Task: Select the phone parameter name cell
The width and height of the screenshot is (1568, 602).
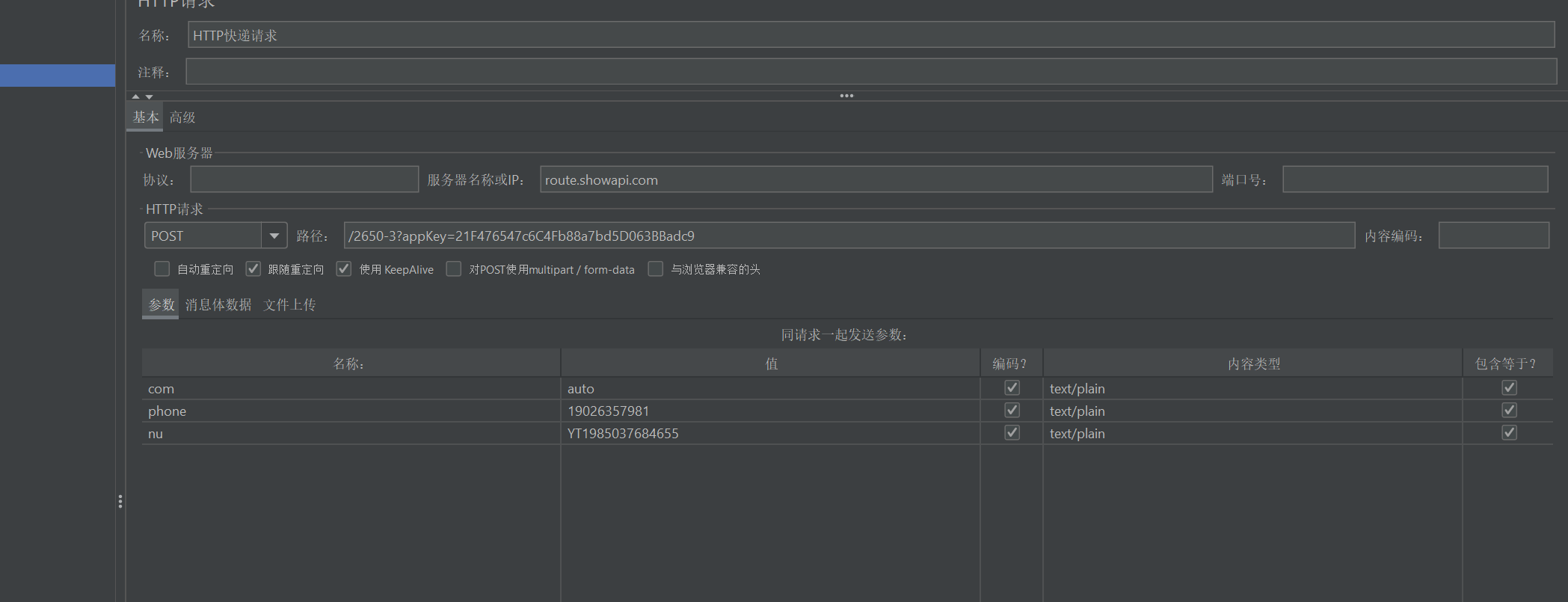Action: [351, 411]
